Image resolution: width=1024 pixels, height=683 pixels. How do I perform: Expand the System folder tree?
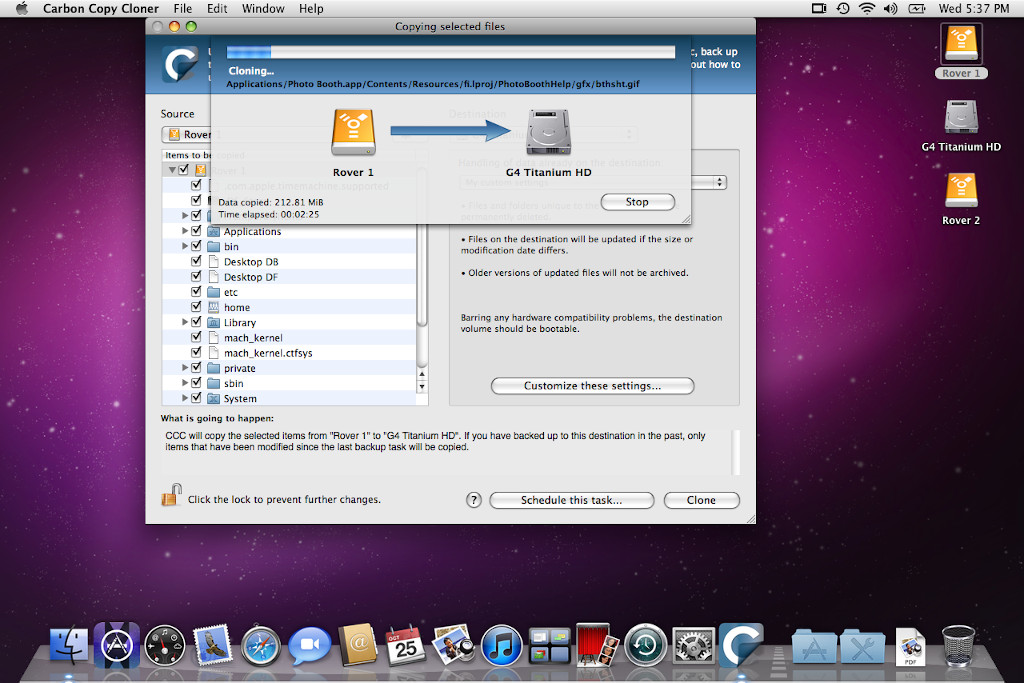tap(185, 398)
